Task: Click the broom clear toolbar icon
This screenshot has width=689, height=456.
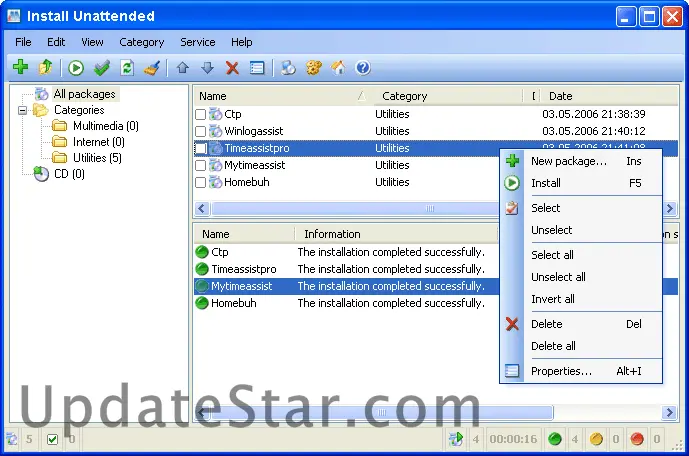Action: pos(152,68)
